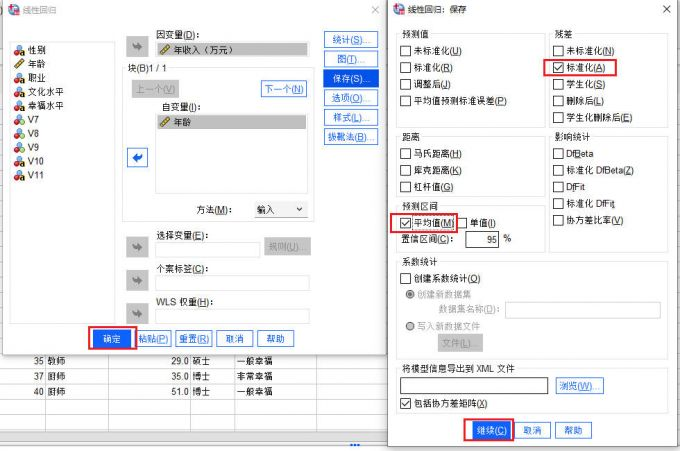Select 性别 variable in the variable list
680x451 pixels.
tap(36, 48)
